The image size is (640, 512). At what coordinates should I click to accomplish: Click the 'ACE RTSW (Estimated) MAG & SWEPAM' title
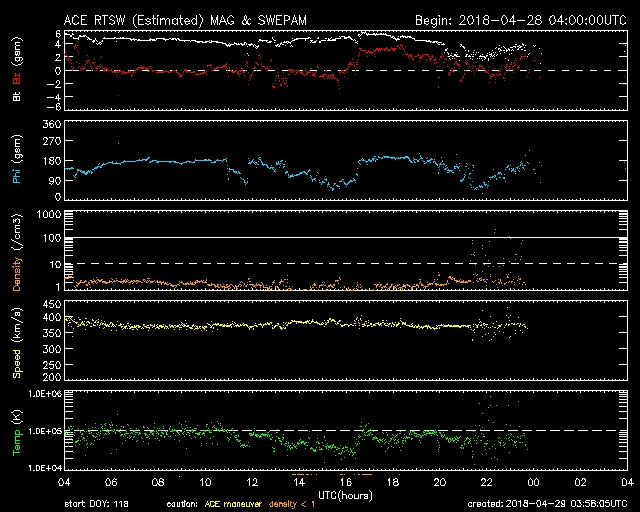click(185, 20)
